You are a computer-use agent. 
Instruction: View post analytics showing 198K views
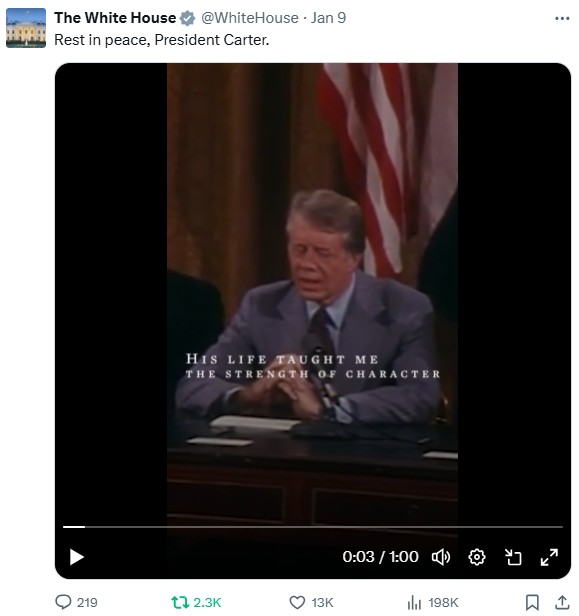432,602
